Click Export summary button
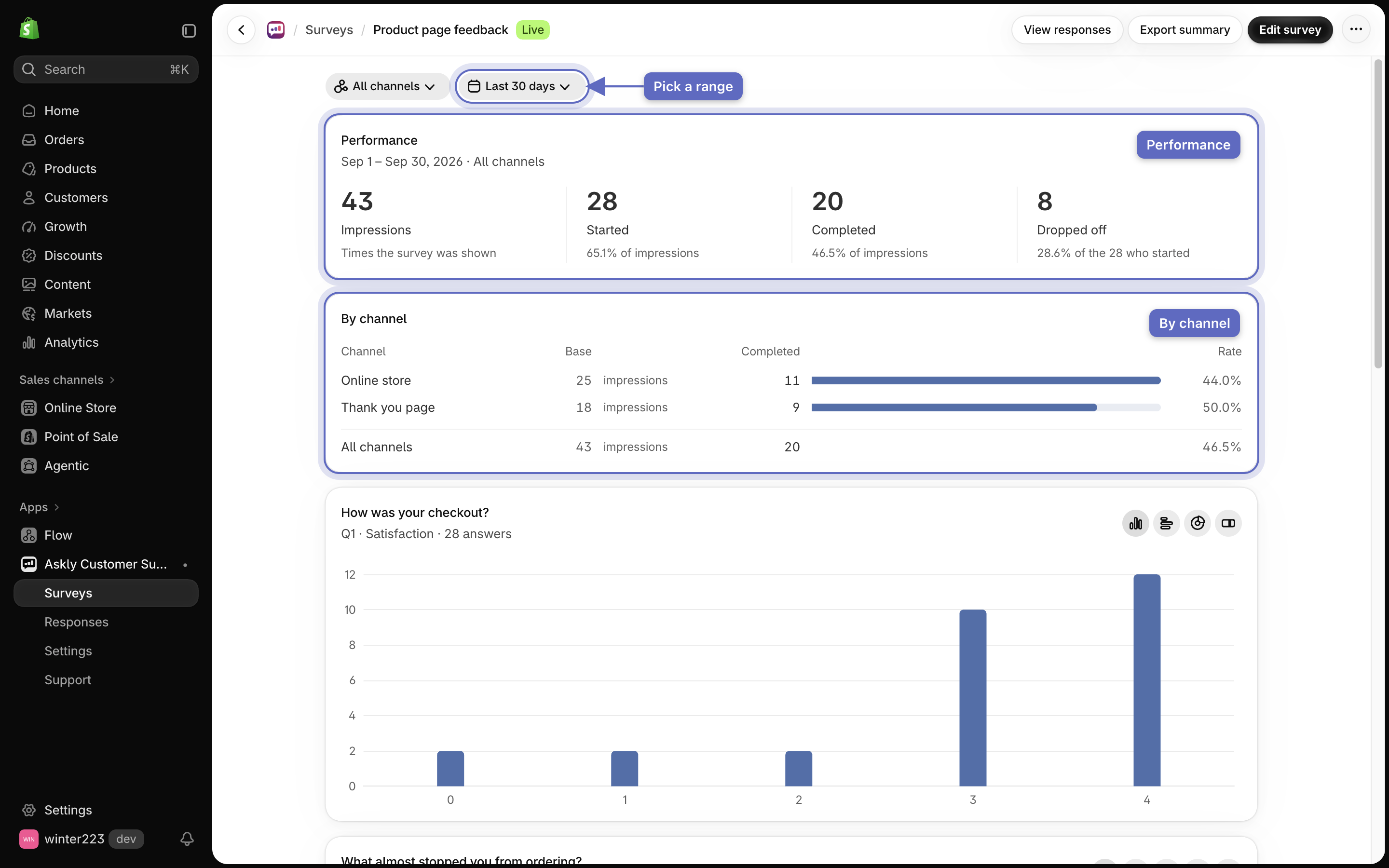1389x868 pixels. (1185, 30)
